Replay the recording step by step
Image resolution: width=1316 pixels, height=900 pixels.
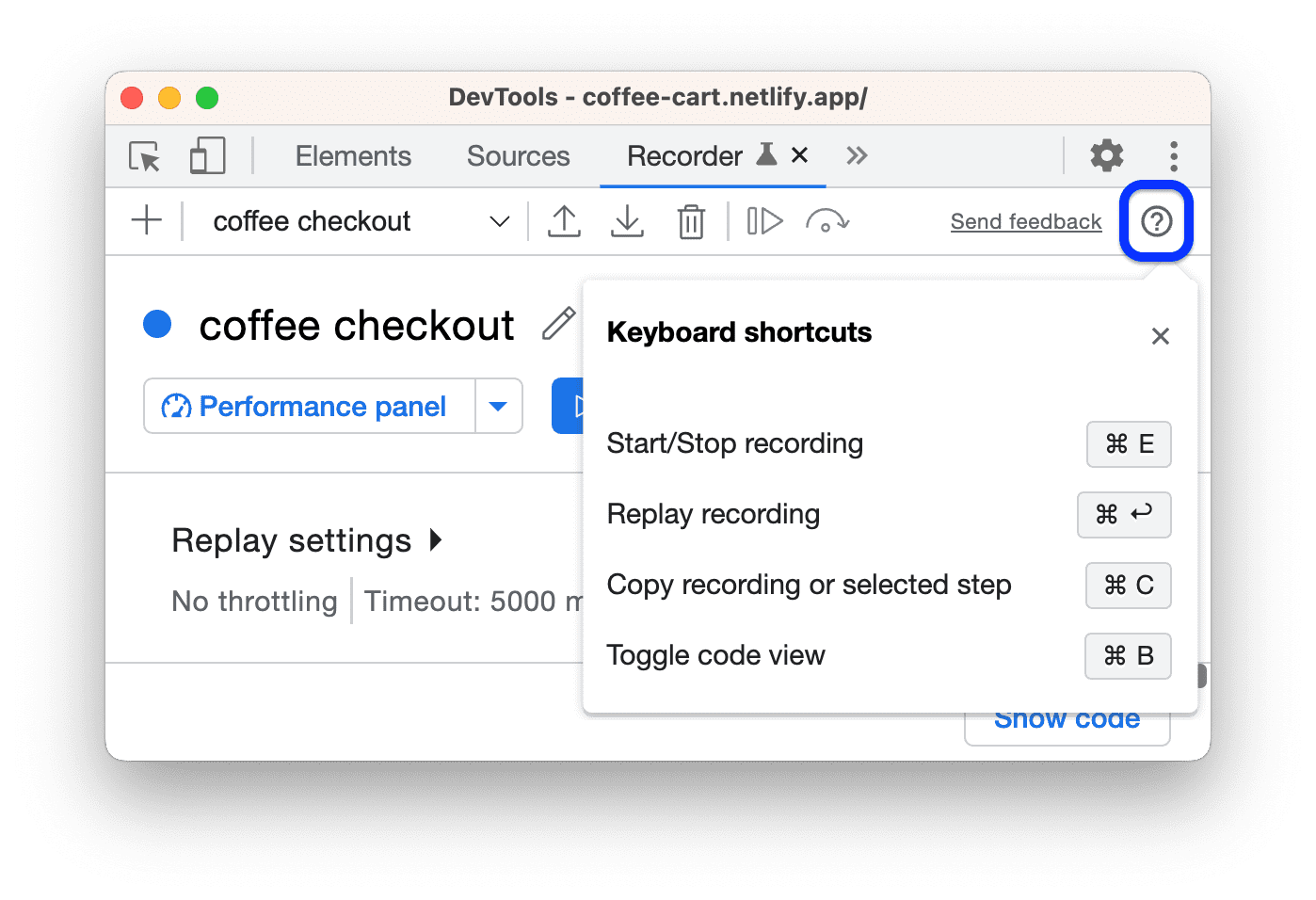[764, 220]
